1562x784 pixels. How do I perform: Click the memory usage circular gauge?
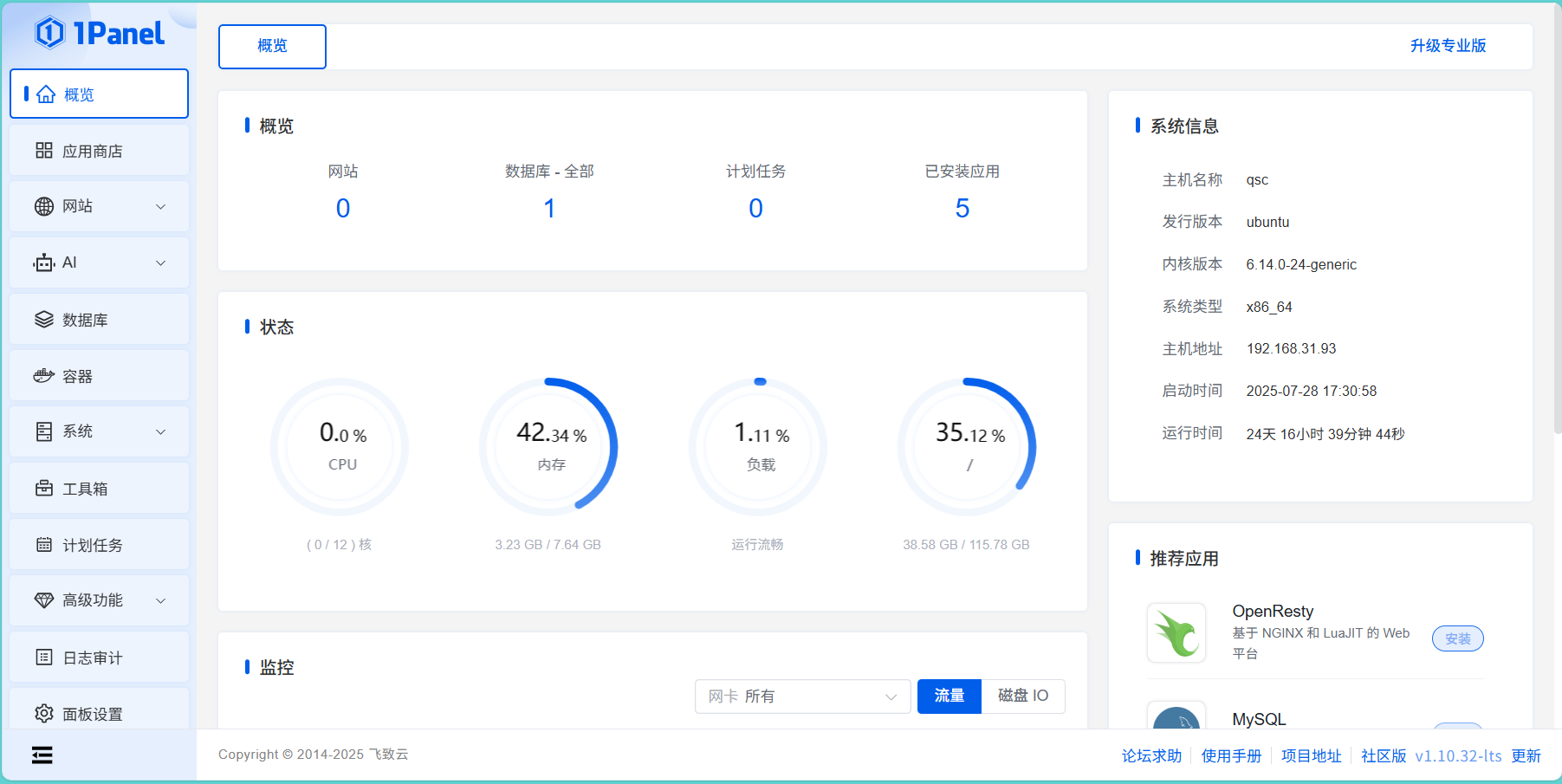point(551,446)
